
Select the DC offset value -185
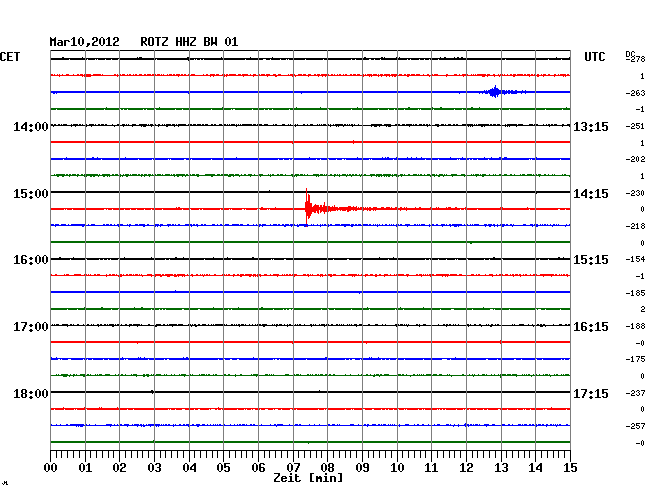[635, 293]
